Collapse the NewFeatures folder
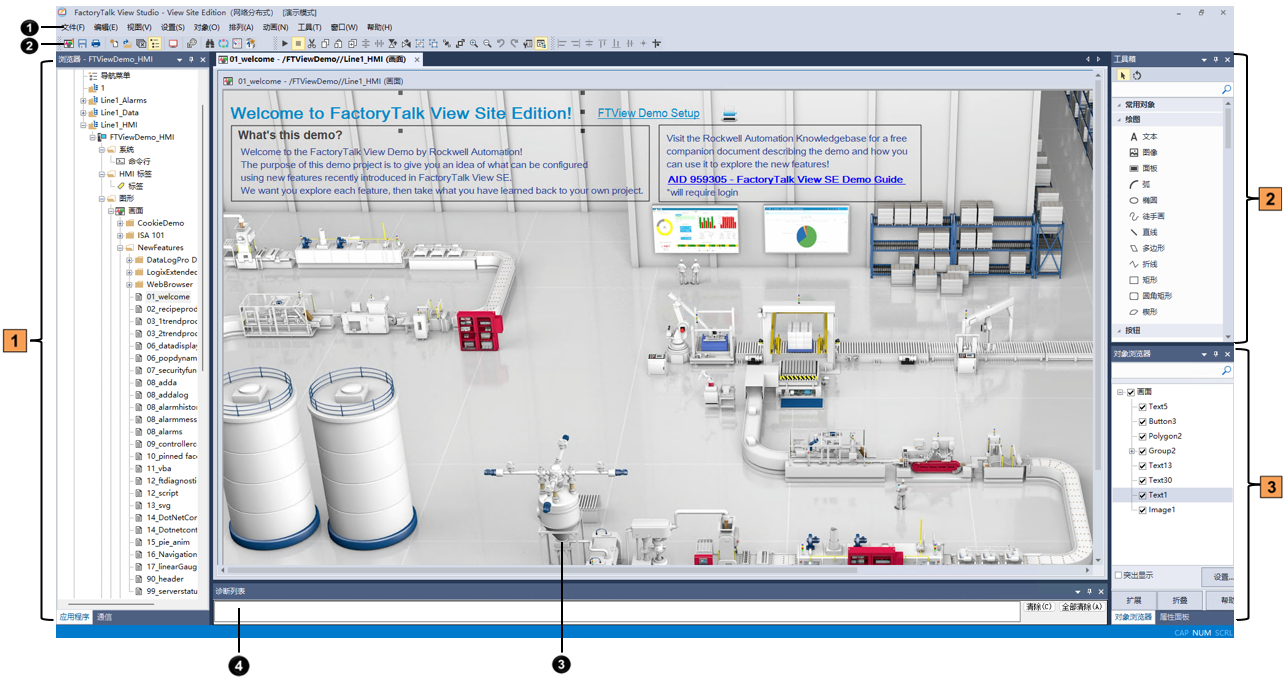Screen dimensions: 1285x681 [x=119, y=247]
